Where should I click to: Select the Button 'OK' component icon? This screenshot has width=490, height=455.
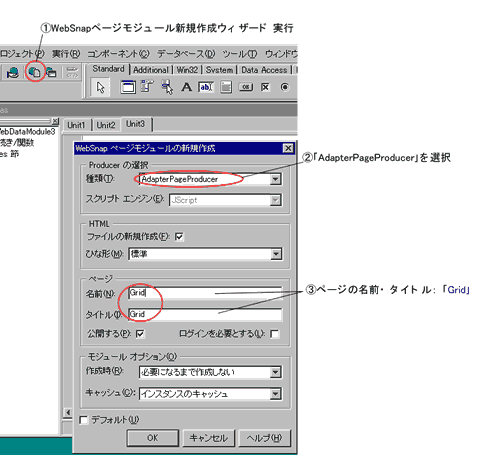(x=246, y=87)
